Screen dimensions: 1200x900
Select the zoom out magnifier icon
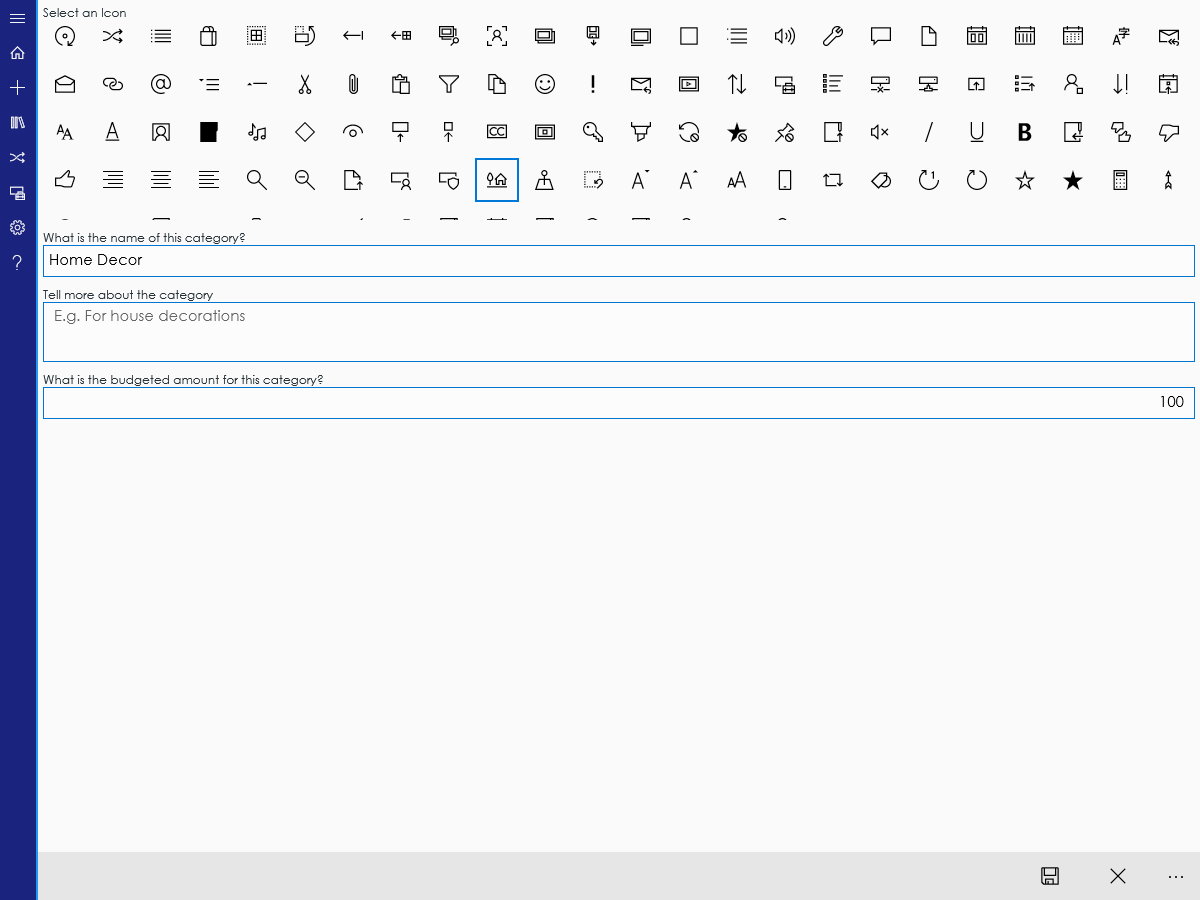pyautogui.click(x=305, y=180)
